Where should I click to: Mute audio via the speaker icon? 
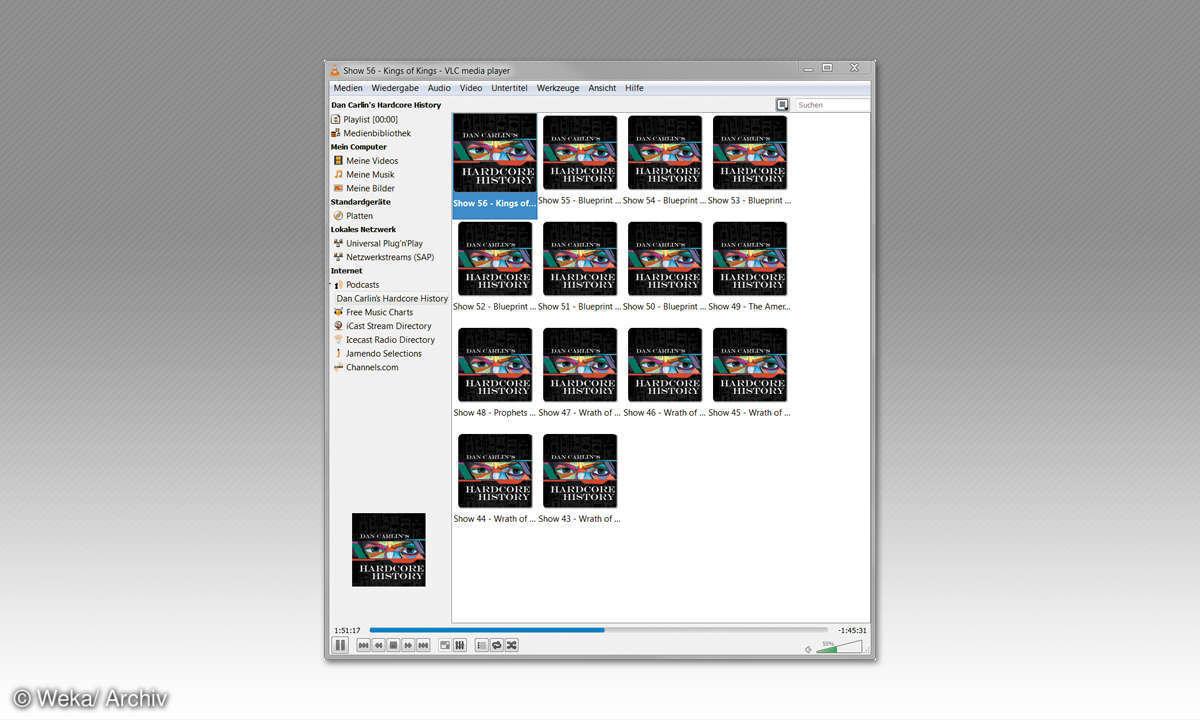[x=808, y=649]
